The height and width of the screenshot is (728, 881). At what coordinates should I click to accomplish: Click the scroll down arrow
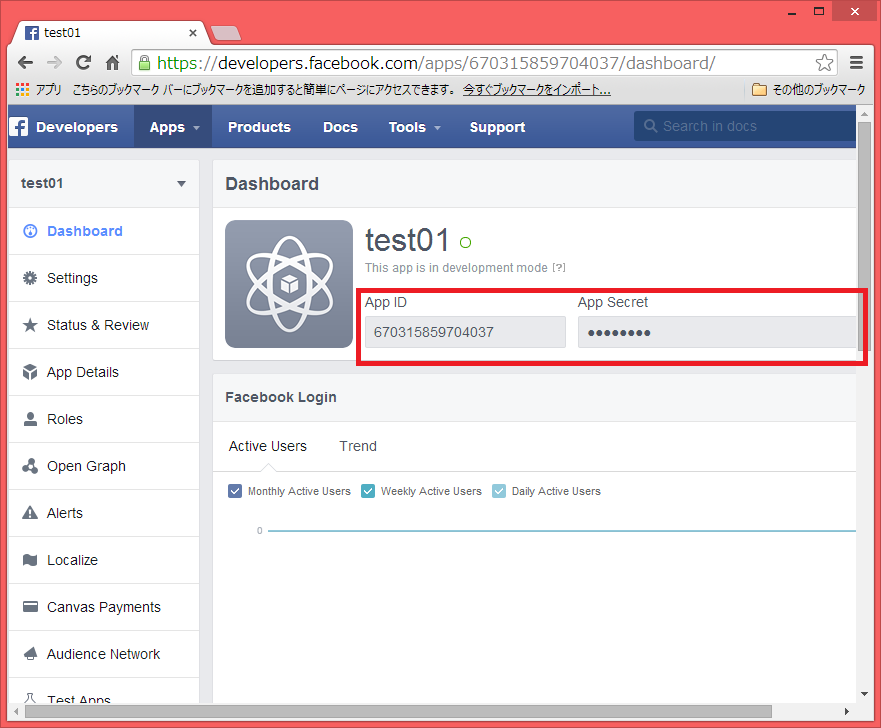click(864, 694)
